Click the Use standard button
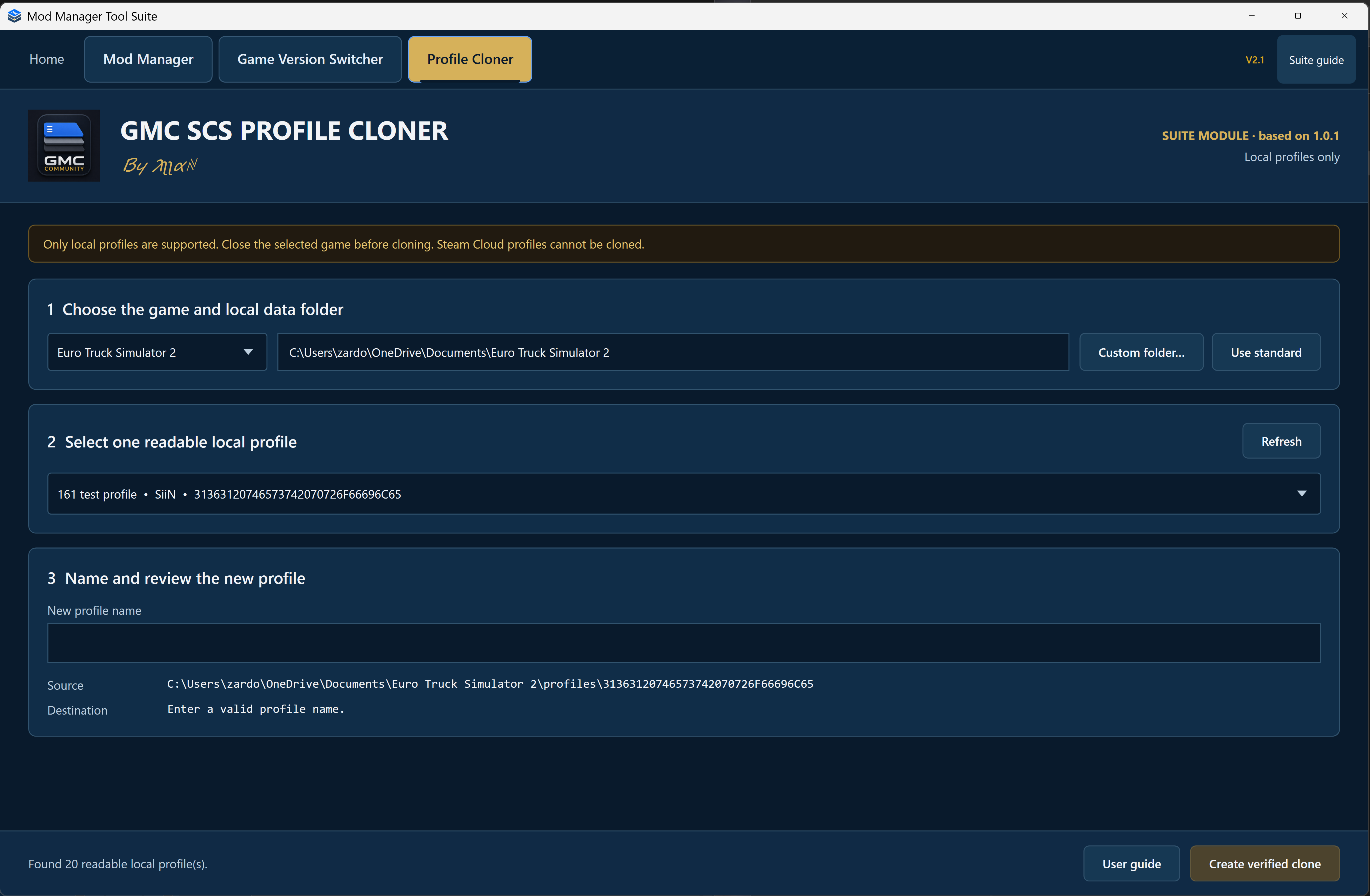 pos(1266,352)
